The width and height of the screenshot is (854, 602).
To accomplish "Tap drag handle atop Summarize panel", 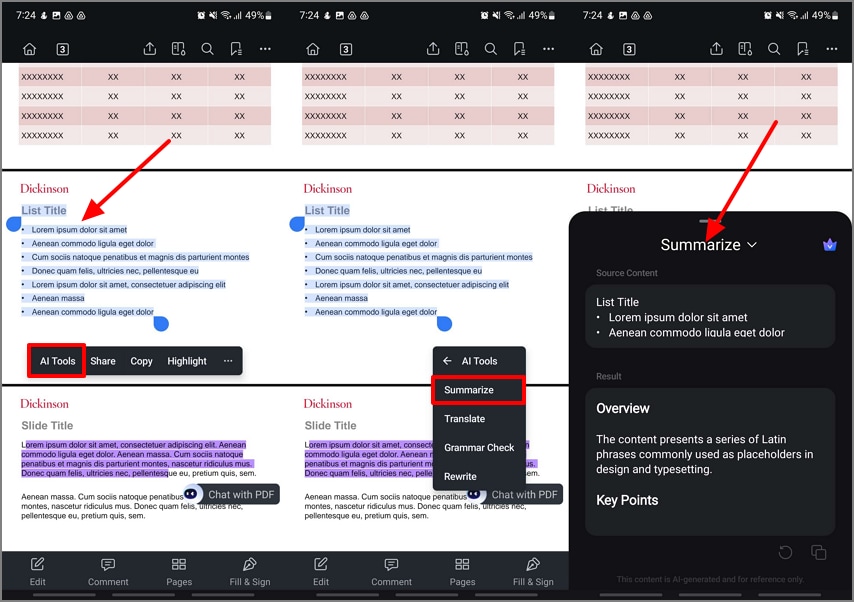I will (x=710, y=221).
